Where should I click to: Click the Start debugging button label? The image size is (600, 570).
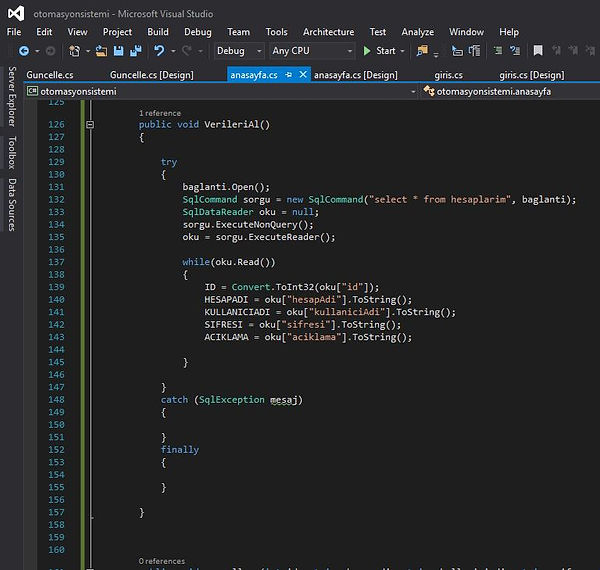pos(386,51)
